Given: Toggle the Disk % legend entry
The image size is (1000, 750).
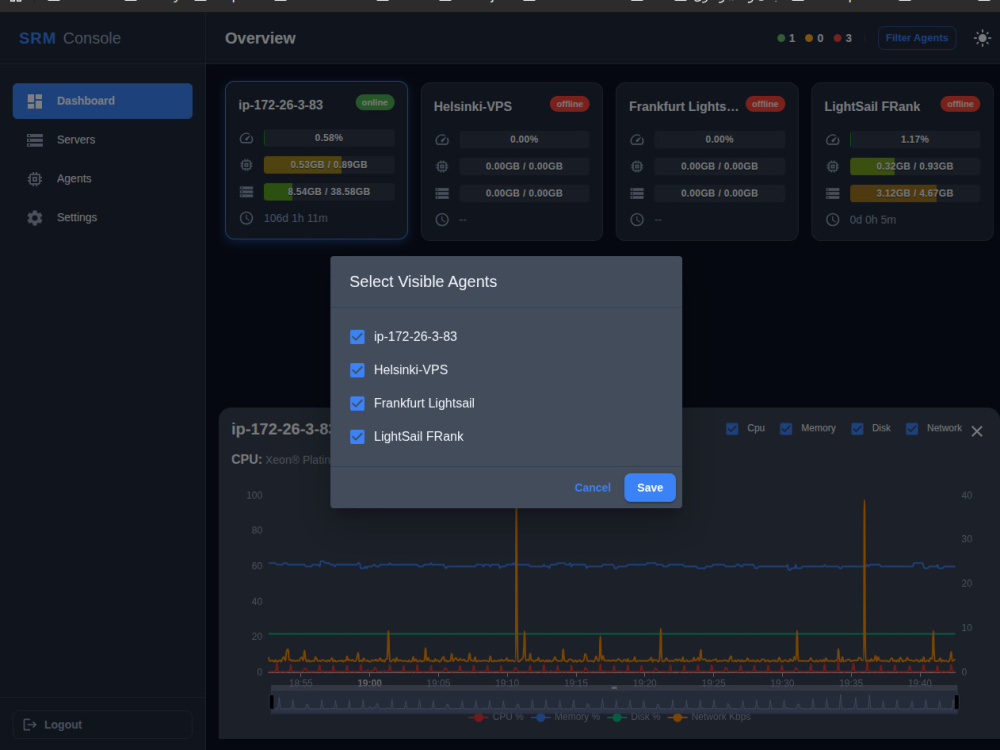Looking at the screenshot, I should coord(634,717).
